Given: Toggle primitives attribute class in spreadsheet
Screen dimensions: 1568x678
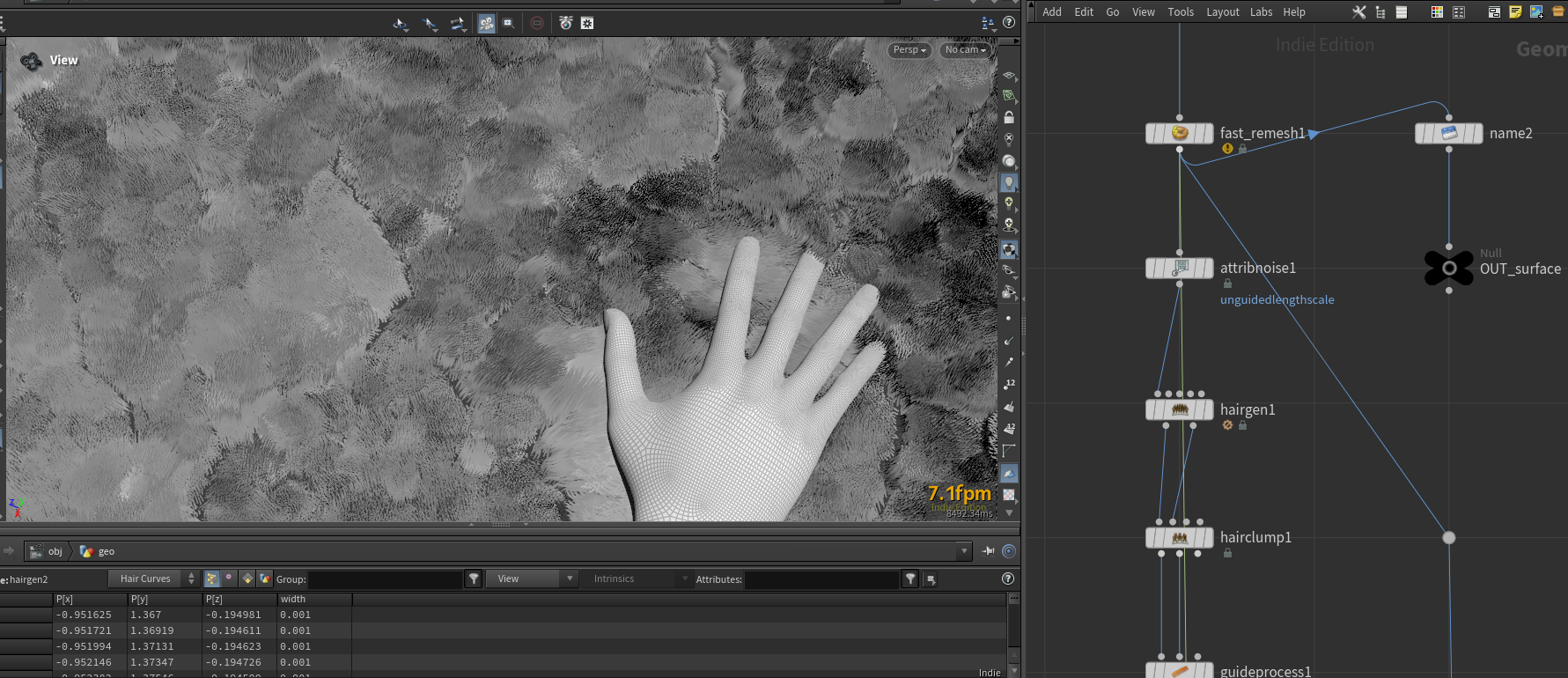Looking at the screenshot, I should [247, 579].
